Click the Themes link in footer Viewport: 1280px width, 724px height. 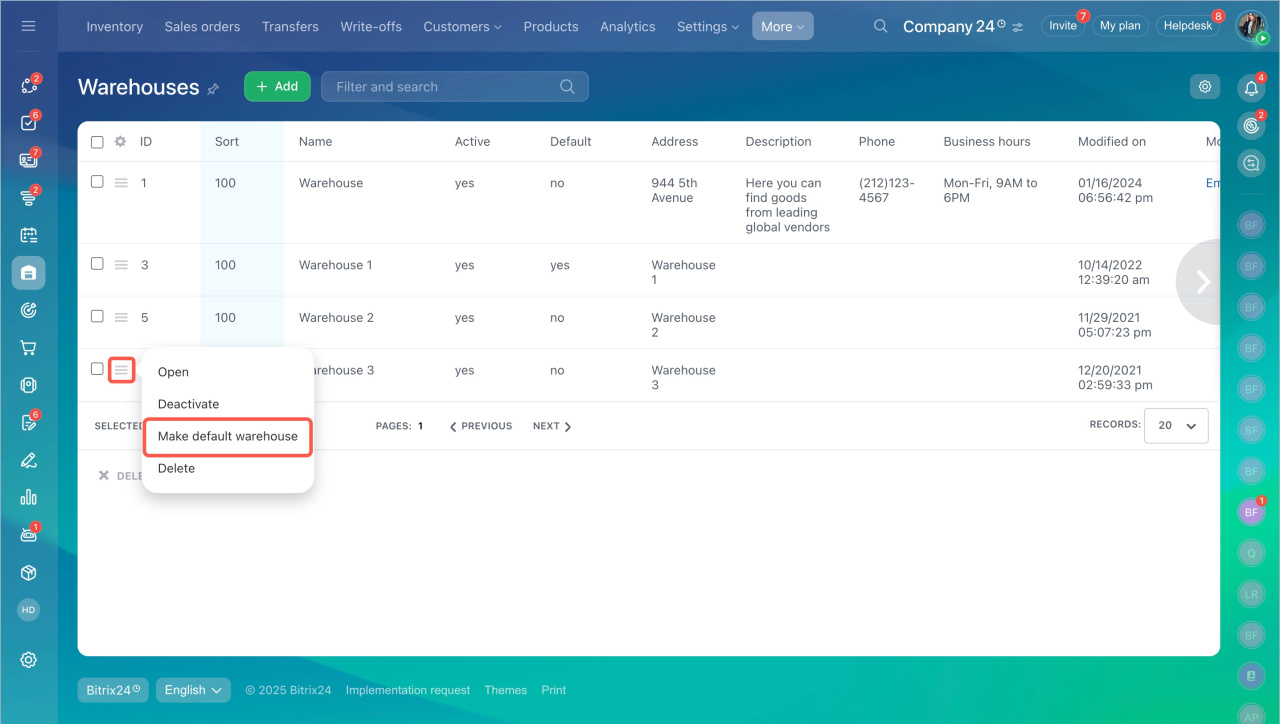[506, 690]
